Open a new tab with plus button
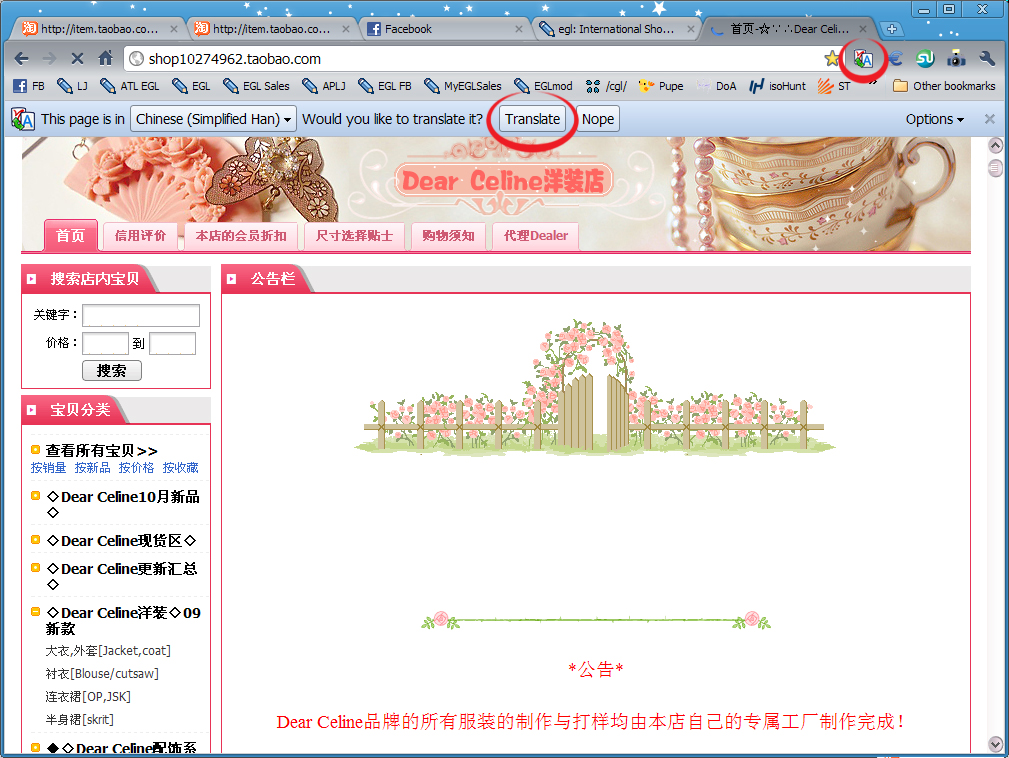 [892, 29]
